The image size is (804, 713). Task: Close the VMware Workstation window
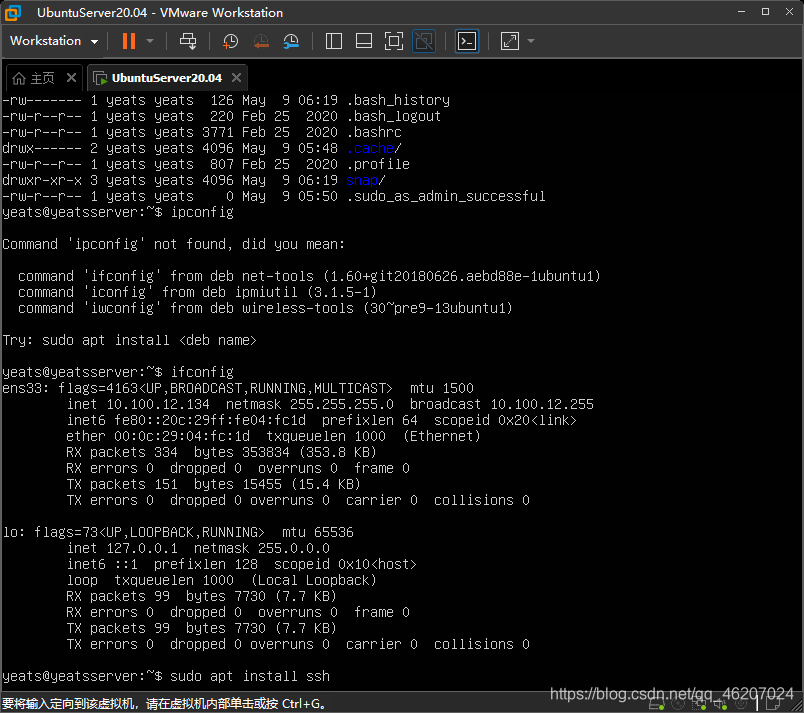click(789, 11)
